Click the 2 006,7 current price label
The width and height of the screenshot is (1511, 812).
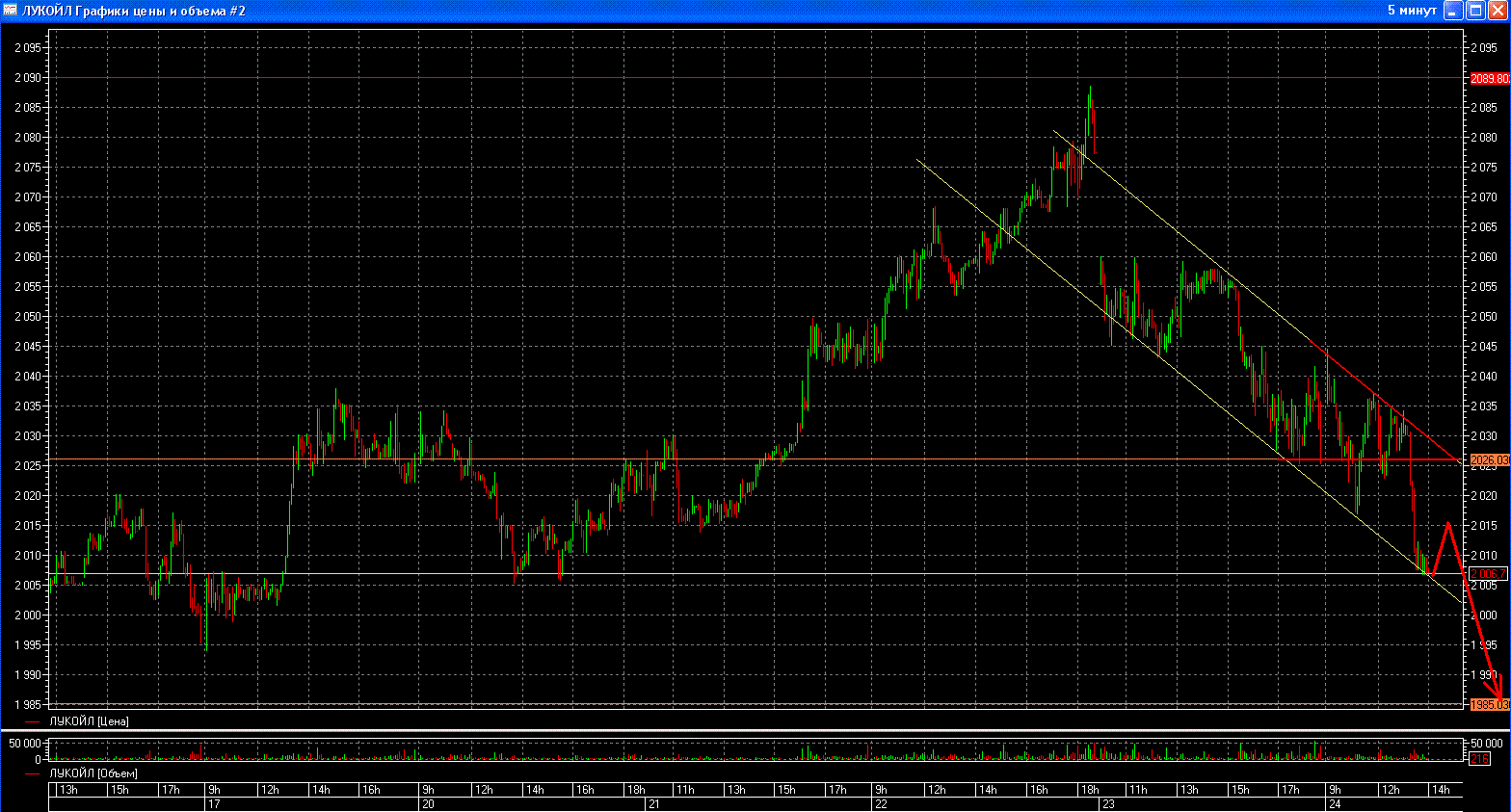click(x=1487, y=573)
